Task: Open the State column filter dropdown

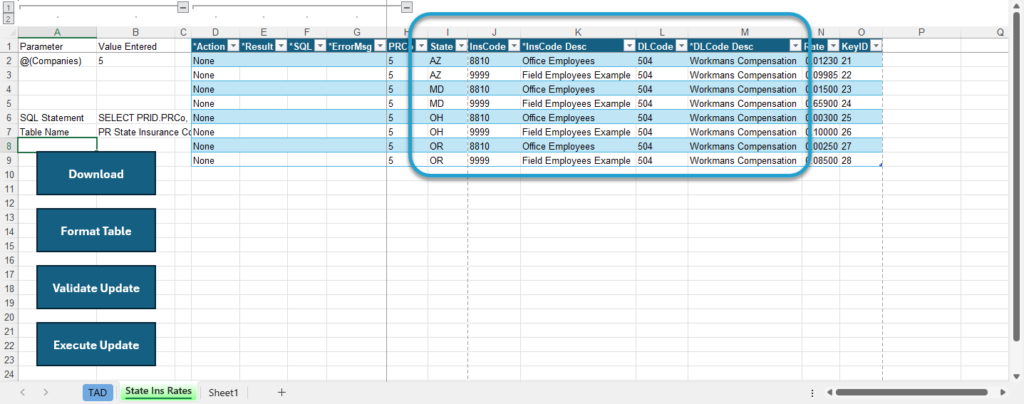Action: [460, 46]
